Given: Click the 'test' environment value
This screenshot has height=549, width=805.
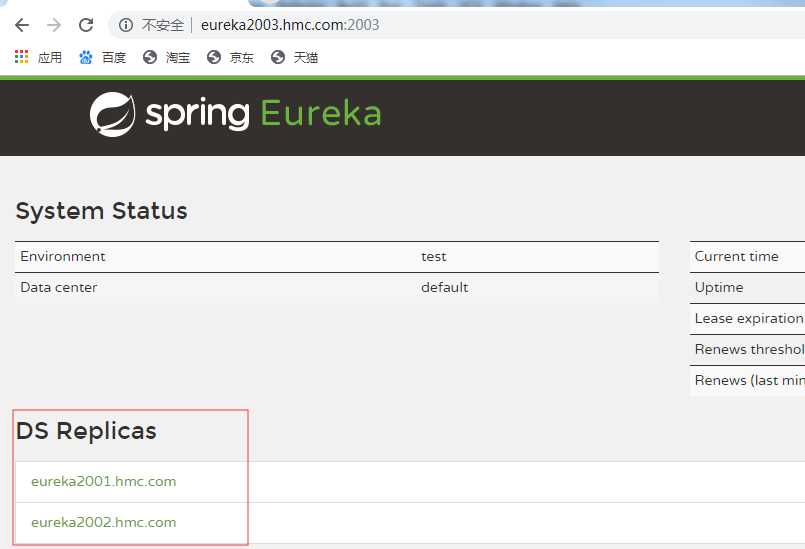Looking at the screenshot, I should [434, 256].
